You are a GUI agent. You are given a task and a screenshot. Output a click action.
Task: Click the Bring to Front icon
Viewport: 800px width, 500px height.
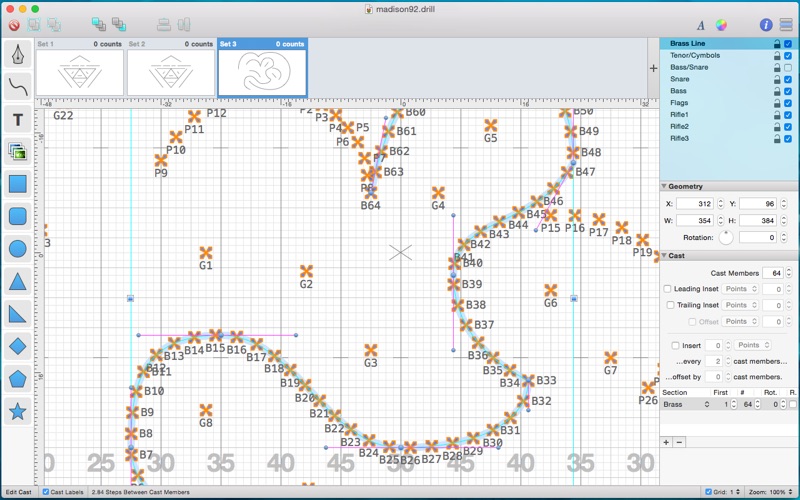pyautogui.click(x=98, y=24)
